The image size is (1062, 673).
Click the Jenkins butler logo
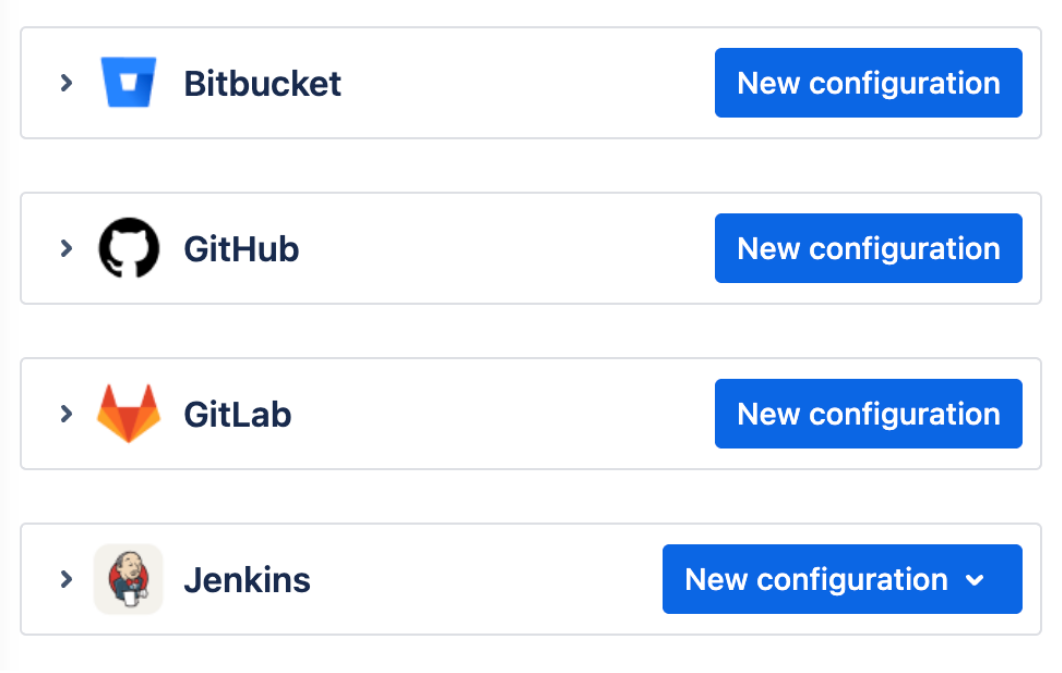[128, 579]
